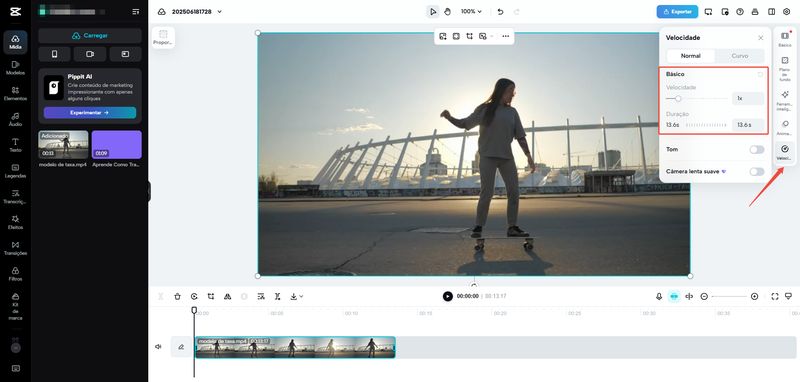Open the smart tools properties tab
Viewport: 800px width, 382px height.
785,100
